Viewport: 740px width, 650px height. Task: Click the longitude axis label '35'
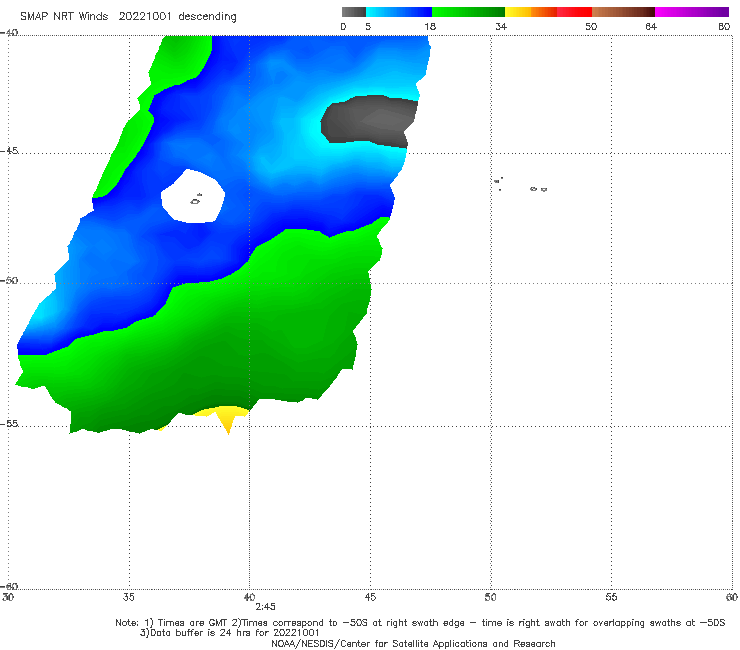coord(129,597)
